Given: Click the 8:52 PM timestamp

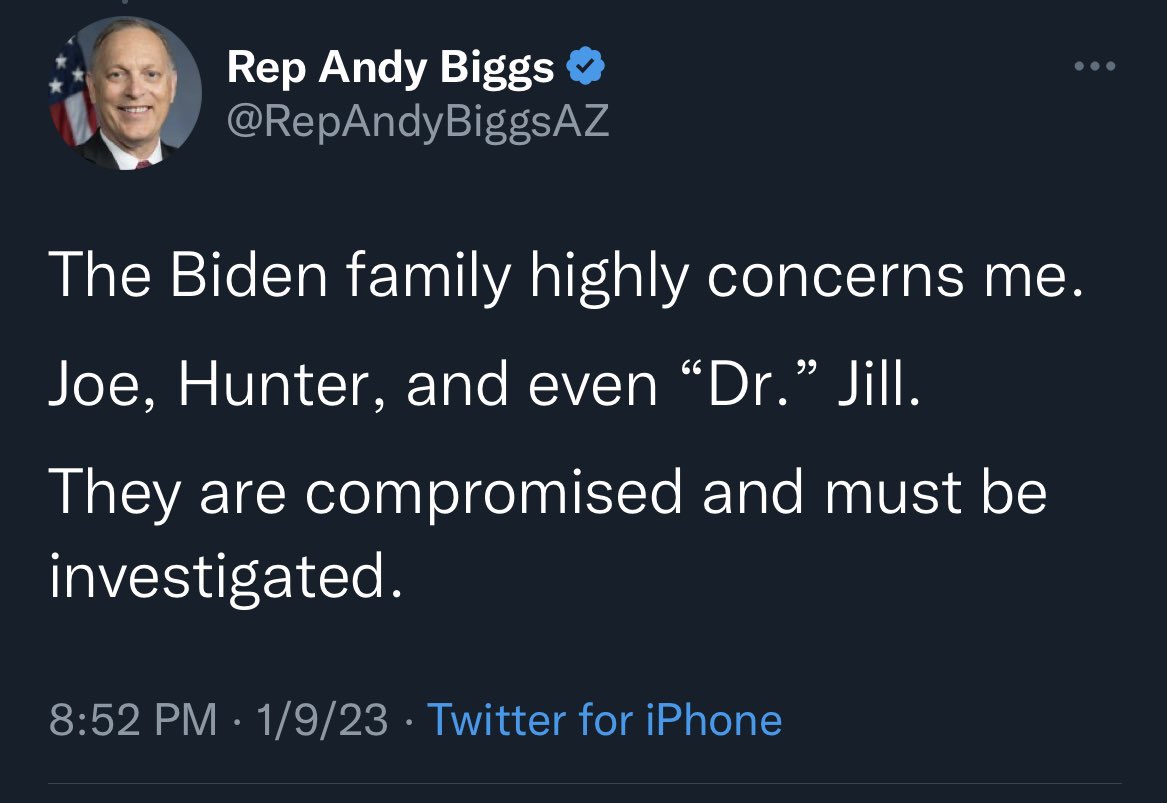Looking at the screenshot, I should click(x=133, y=720).
